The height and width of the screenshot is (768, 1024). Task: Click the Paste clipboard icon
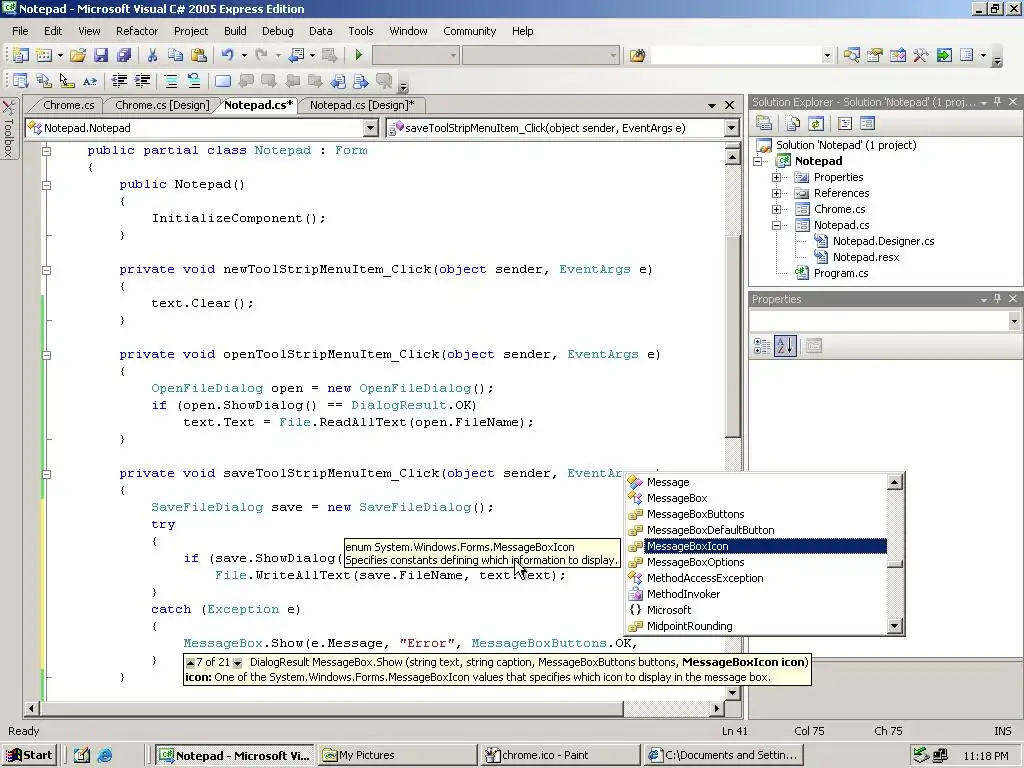[x=199, y=56]
